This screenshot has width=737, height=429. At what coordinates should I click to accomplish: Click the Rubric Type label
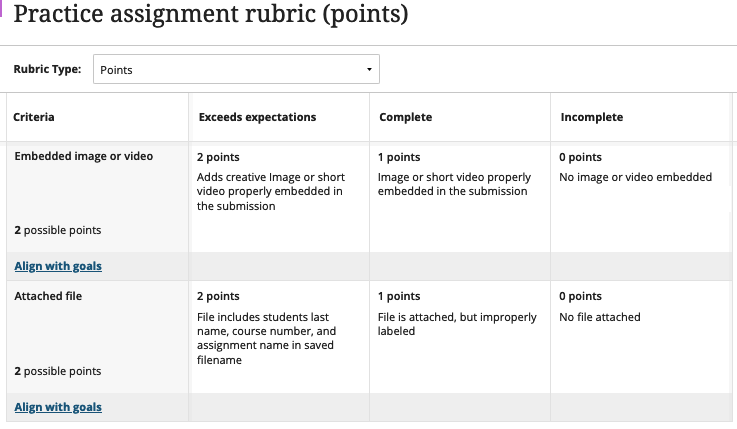(48, 70)
